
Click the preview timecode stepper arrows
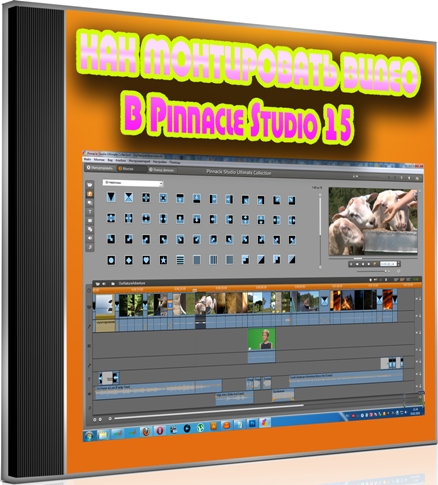pos(399,264)
